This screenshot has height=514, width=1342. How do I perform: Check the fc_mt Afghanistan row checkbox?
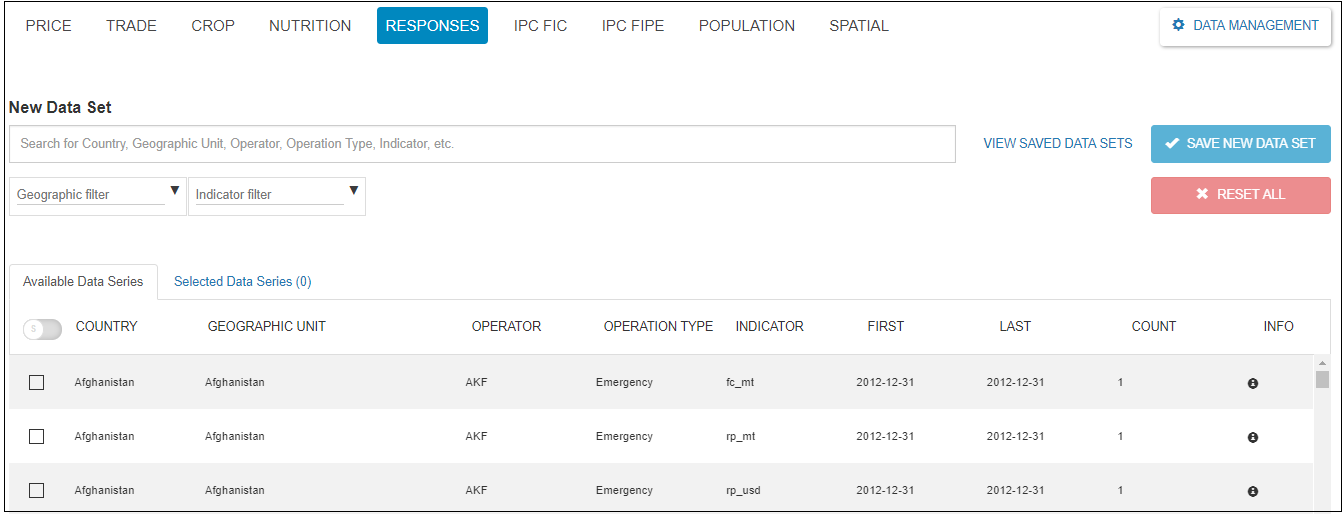(x=37, y=383)
